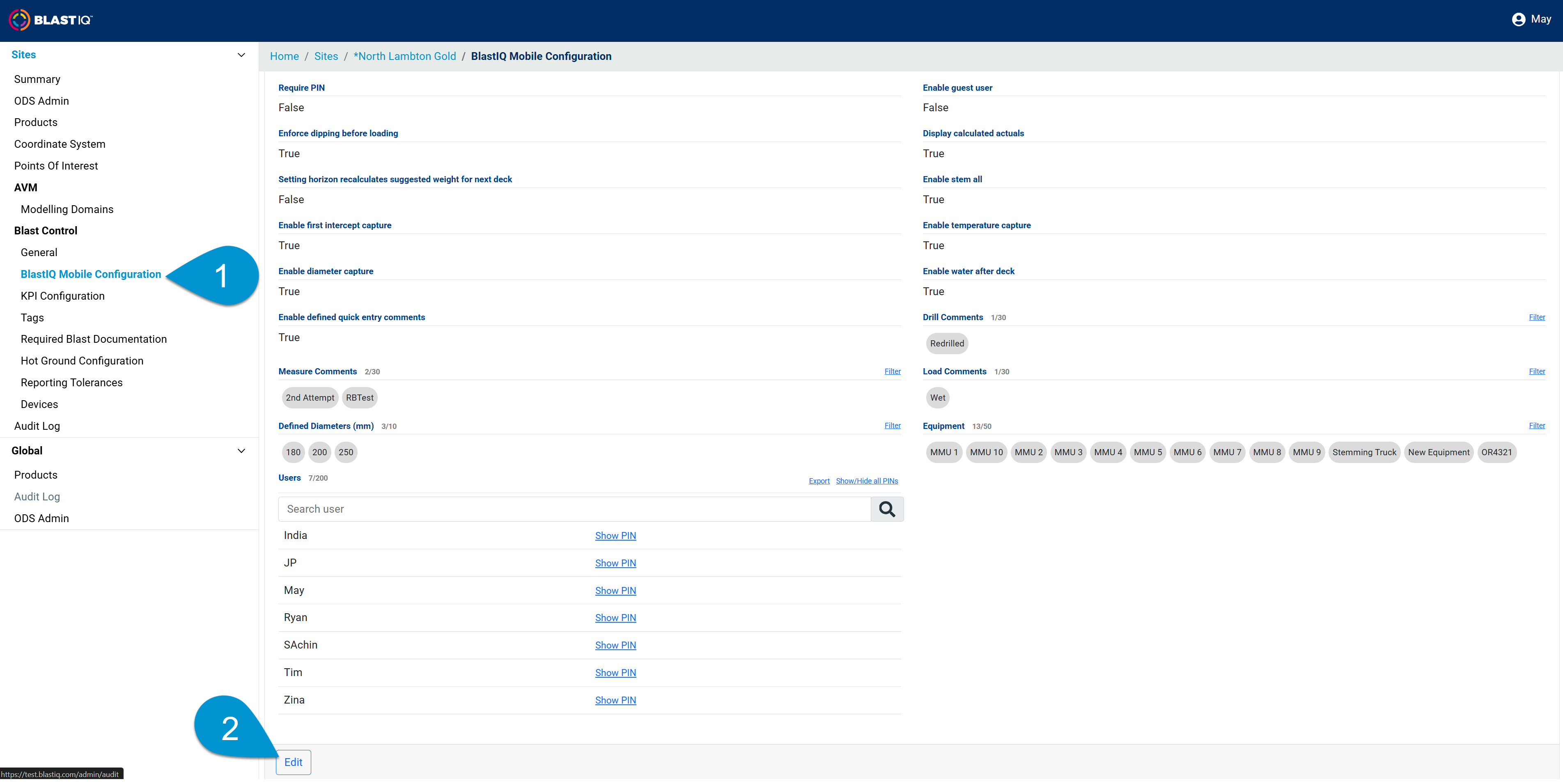Go to Home breadcrumb
The width and height of the screenshot is (1563, 784).
pos(284,56)
